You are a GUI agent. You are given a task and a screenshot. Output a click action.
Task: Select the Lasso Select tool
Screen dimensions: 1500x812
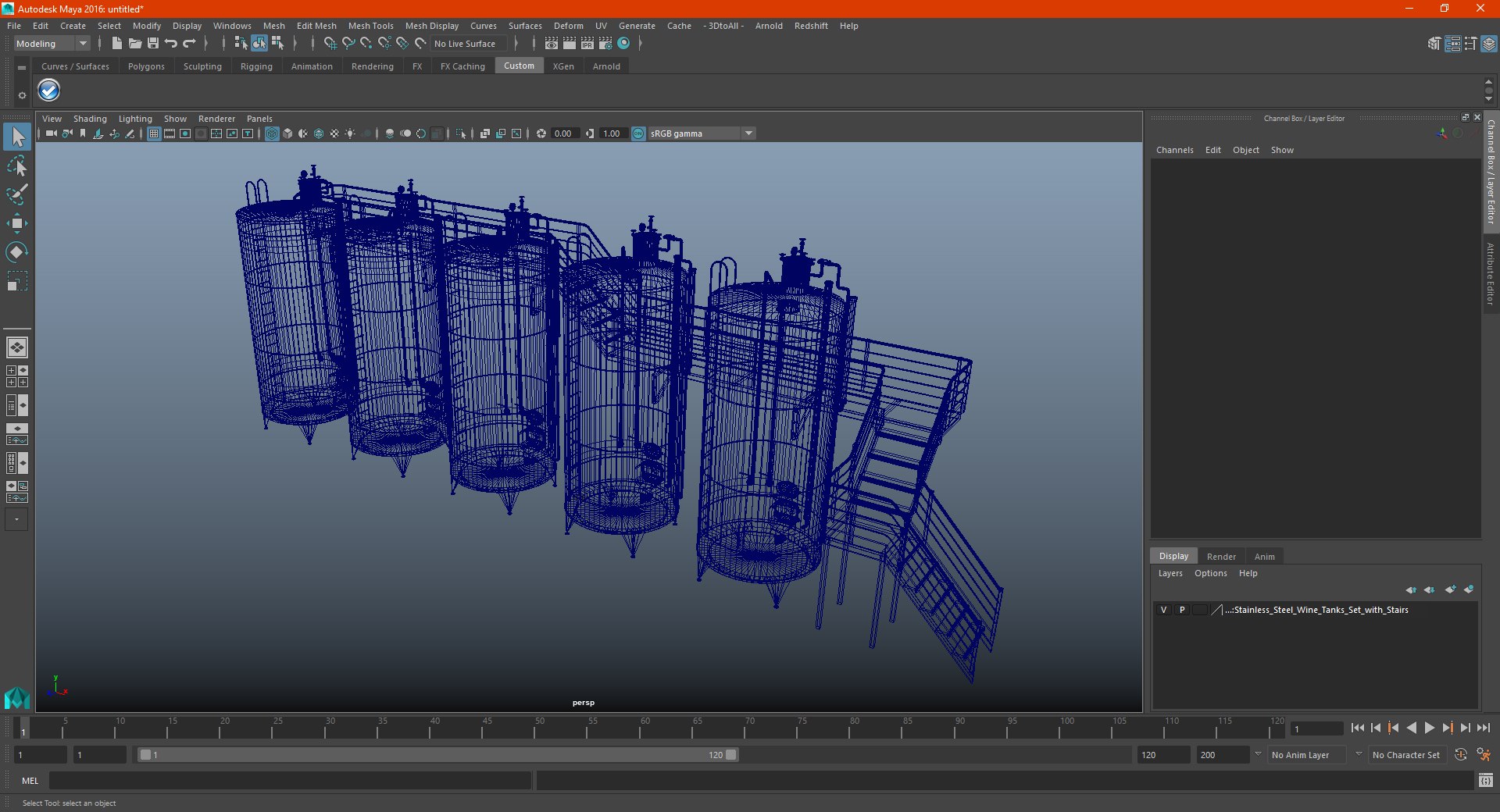(x=16, y=166)
